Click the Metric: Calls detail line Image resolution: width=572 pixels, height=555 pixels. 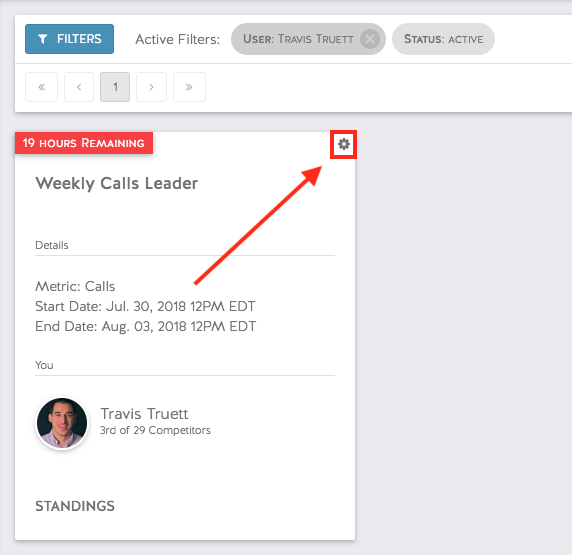75,286
